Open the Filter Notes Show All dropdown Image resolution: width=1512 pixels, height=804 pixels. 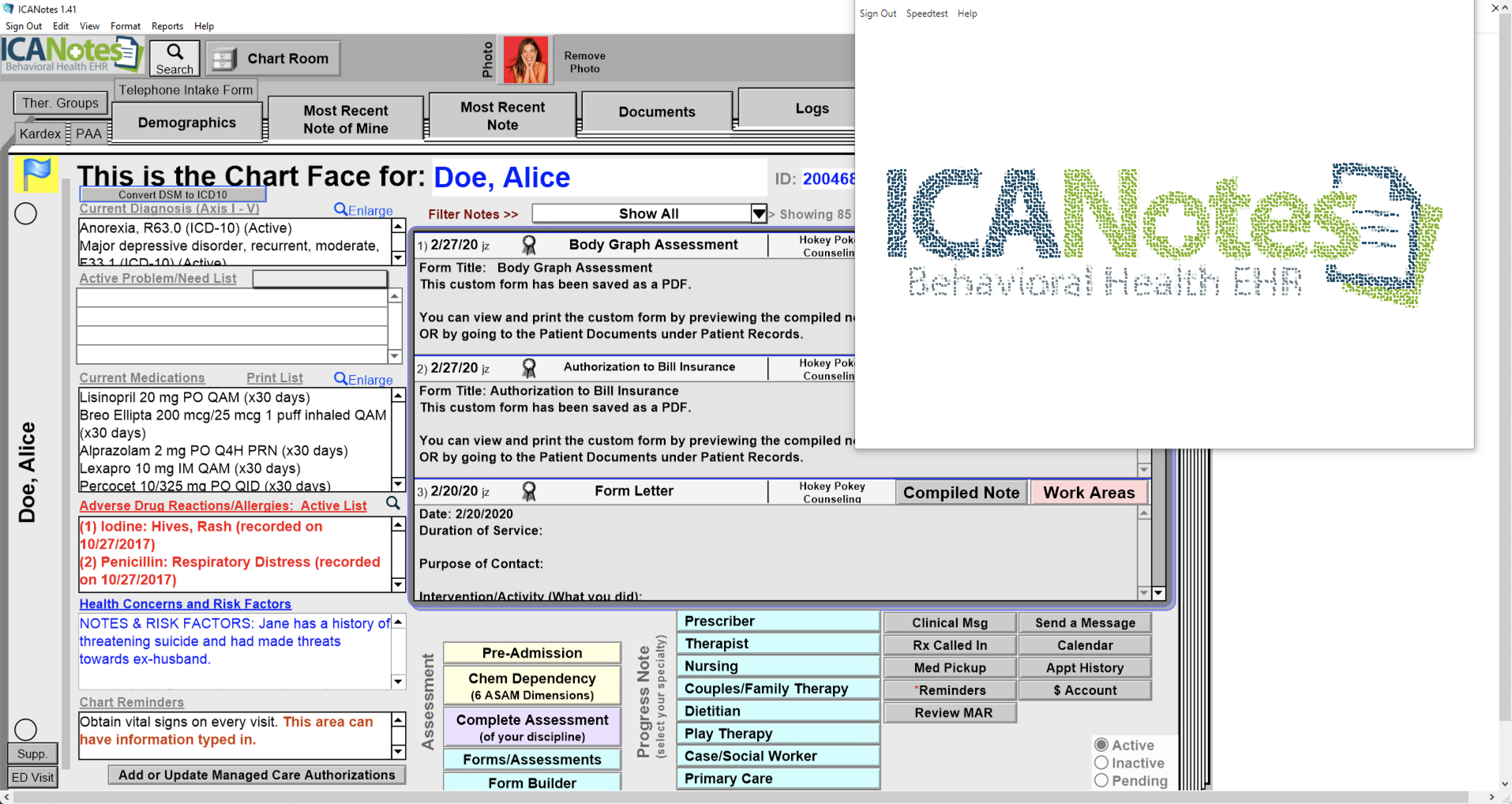coord(758,213)
